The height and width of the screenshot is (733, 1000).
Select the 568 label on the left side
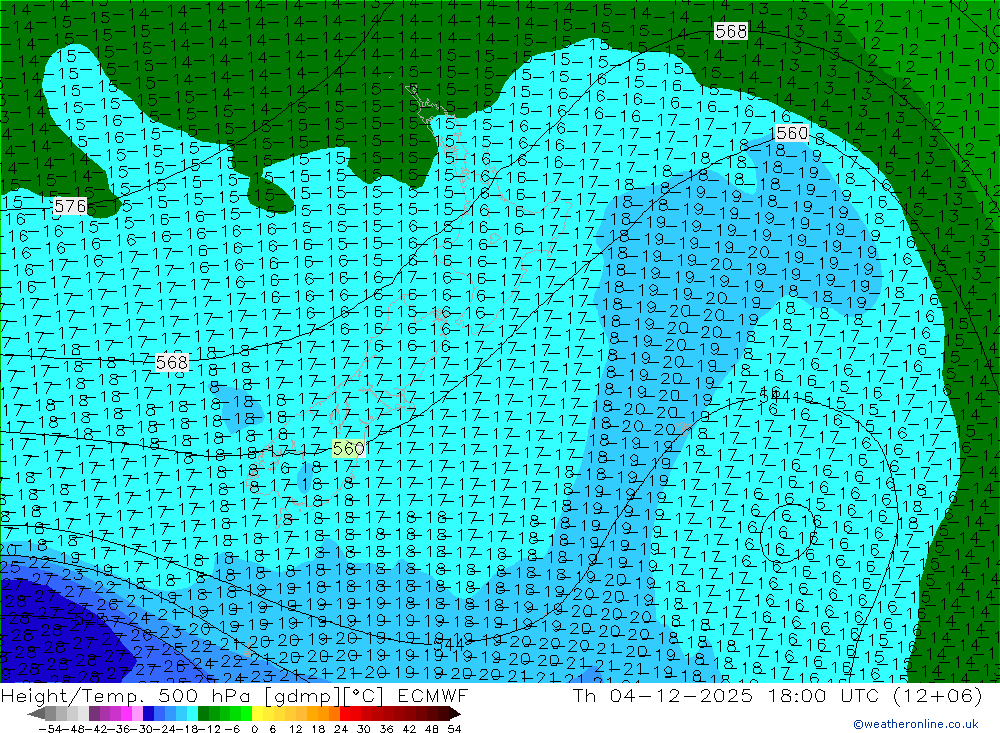pyautogui.click(x=172, y=362)
